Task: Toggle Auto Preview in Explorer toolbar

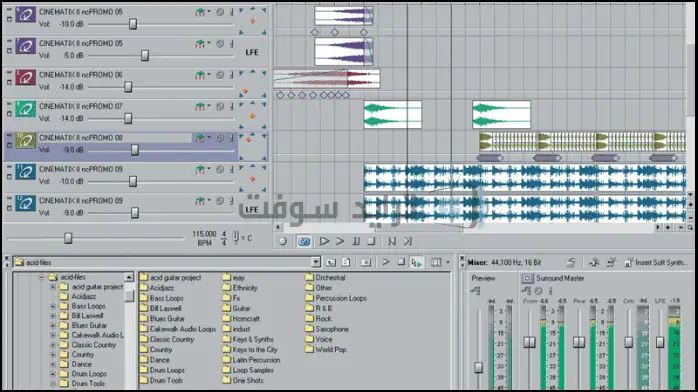Action: (416, 263)
